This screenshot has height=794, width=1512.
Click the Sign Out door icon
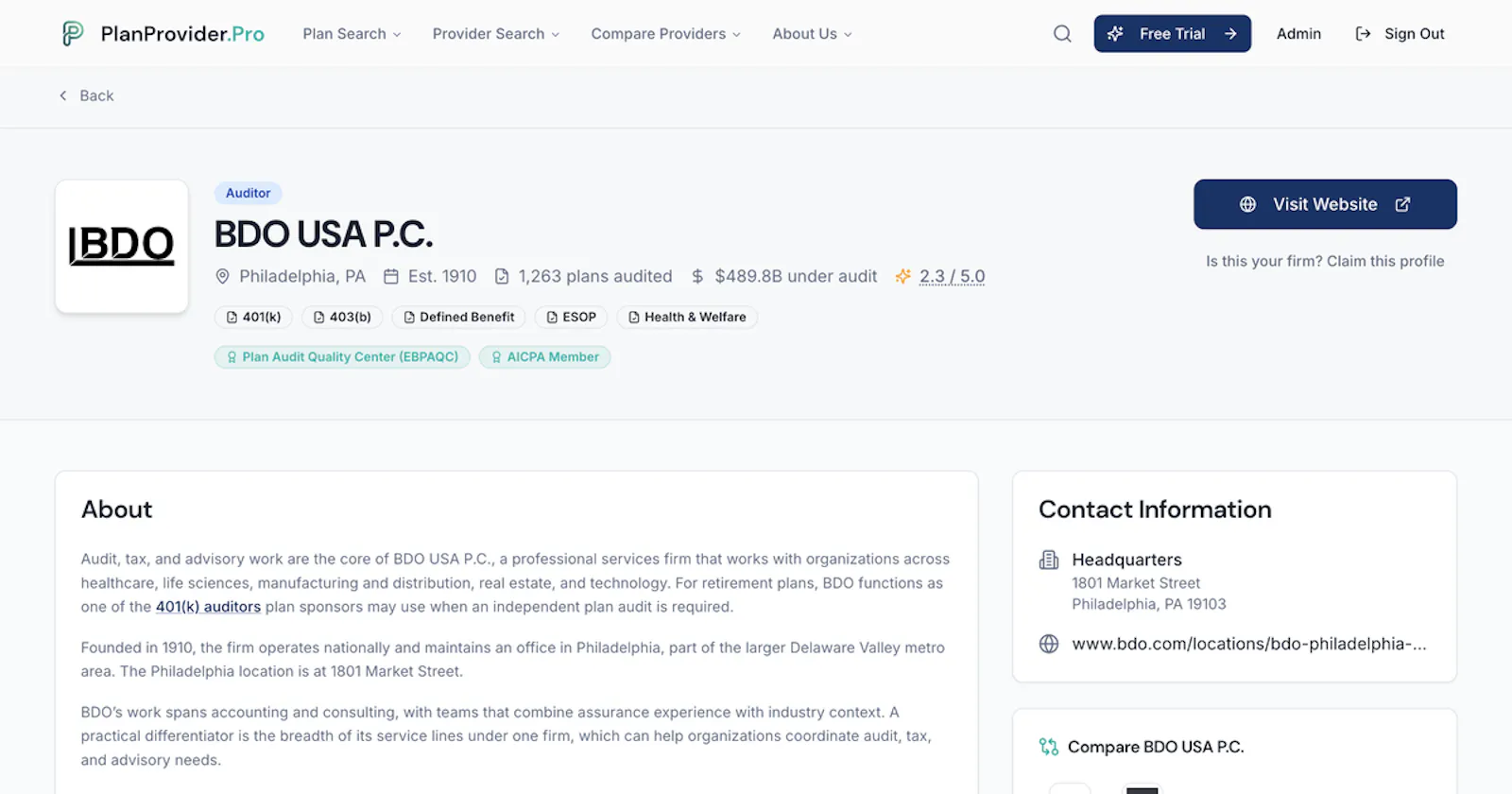tap(1363, 34)
